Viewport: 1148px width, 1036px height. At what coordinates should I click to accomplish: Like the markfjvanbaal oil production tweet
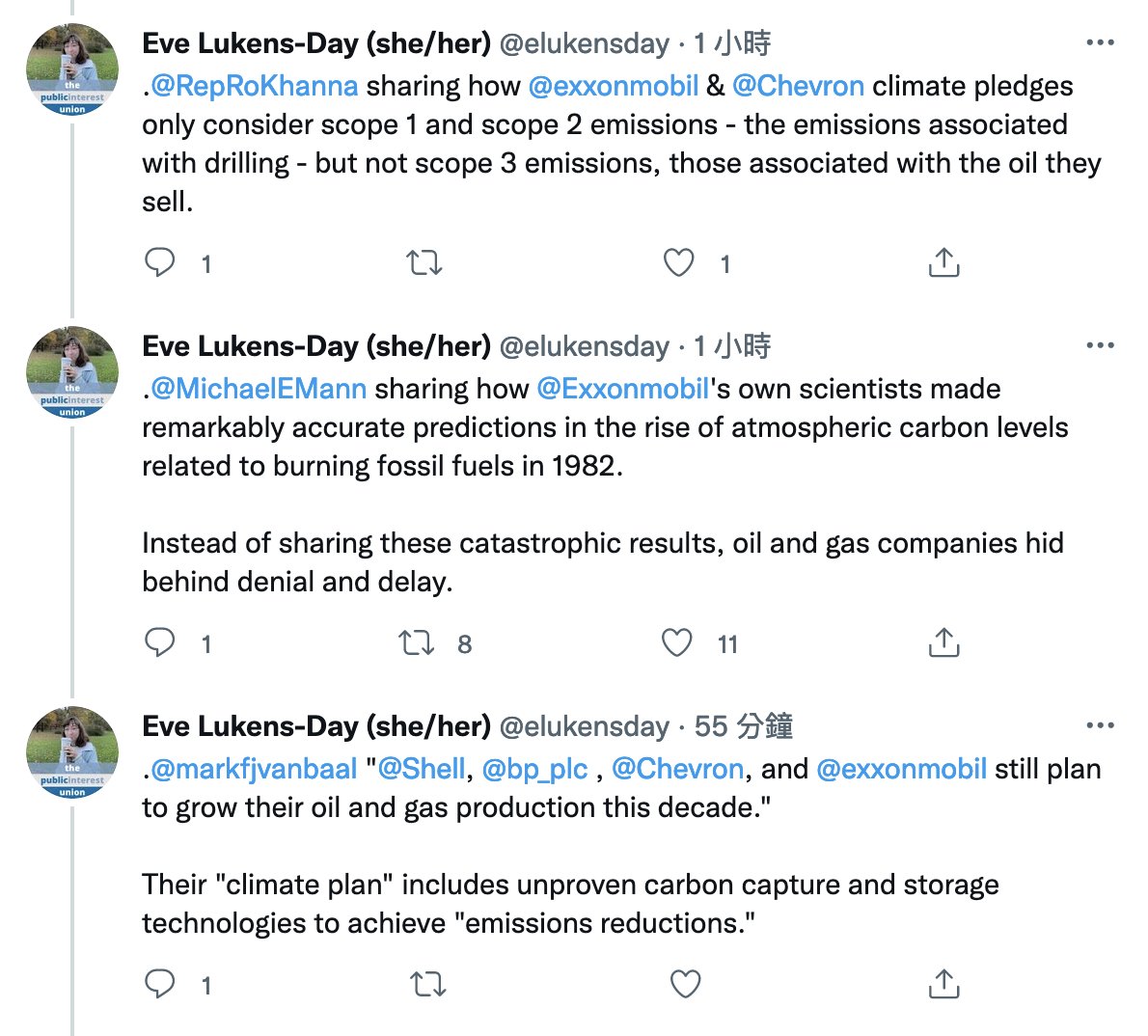pos(685,984)
